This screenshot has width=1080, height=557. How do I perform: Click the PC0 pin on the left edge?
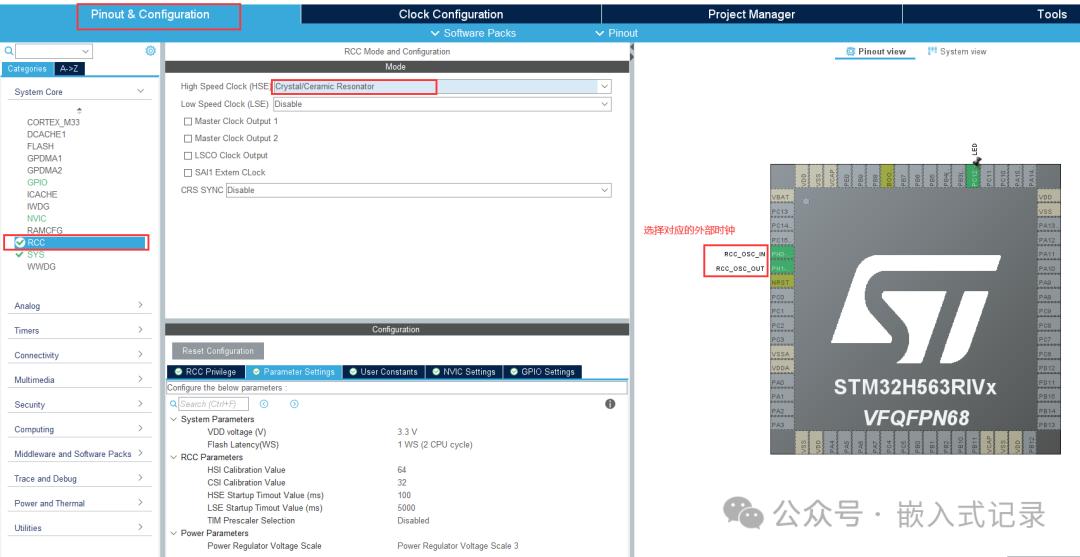[782, 297]
